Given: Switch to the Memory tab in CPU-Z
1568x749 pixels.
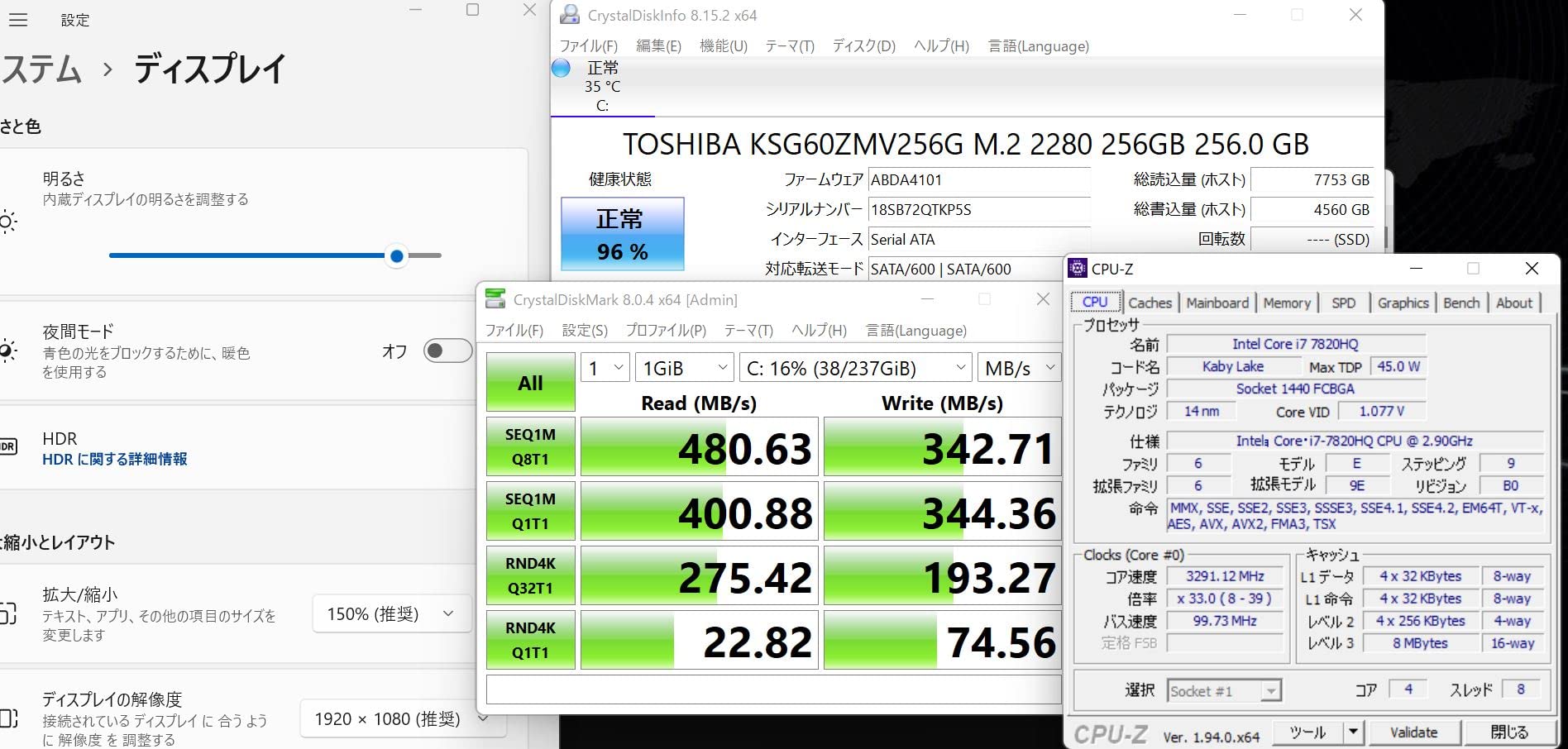Looking at the screenshot, I should tap(1287, 303).
